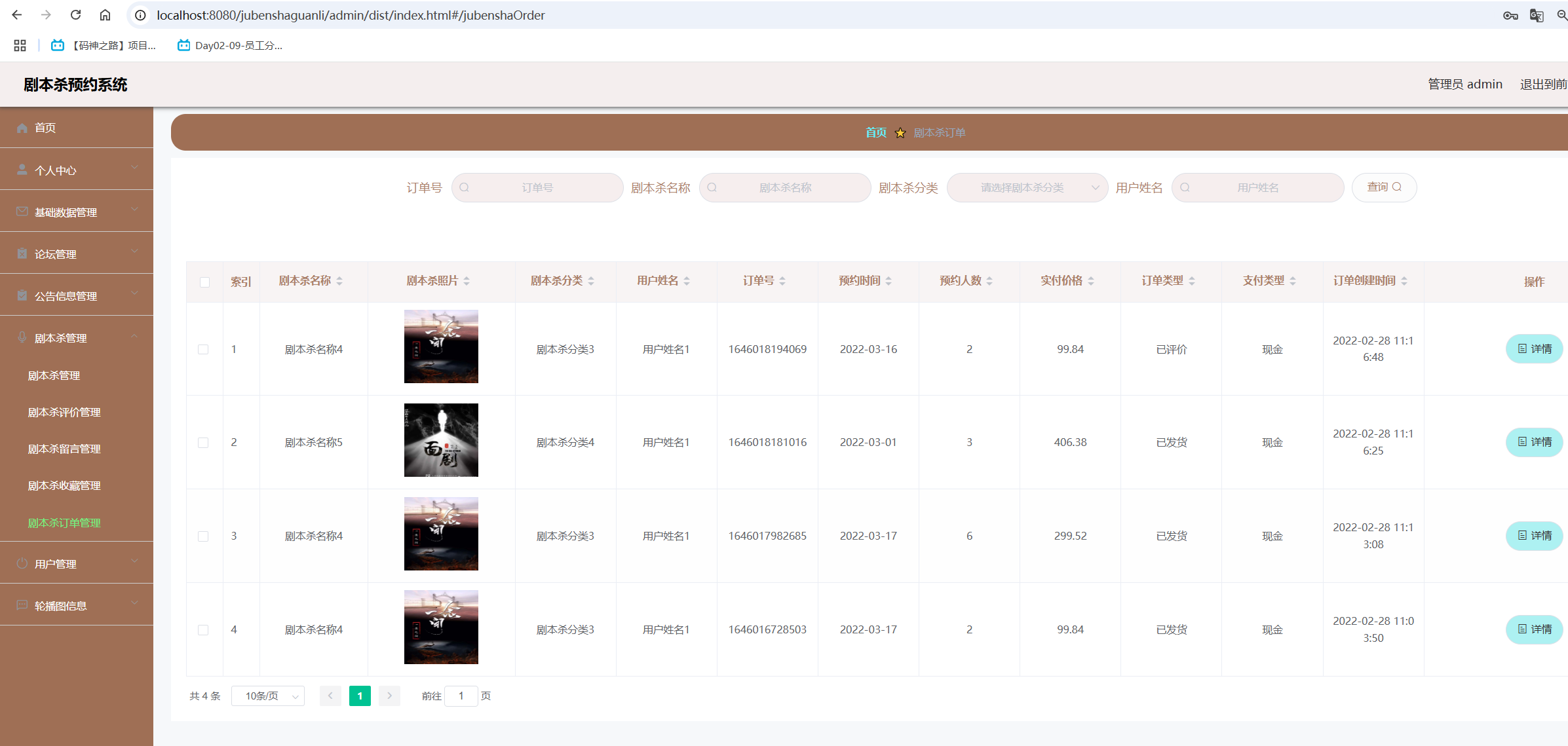The width and height of the screenshot is (1568, 746).
Task: Click the translate page icon
Action: click(x=1536, y=15)
